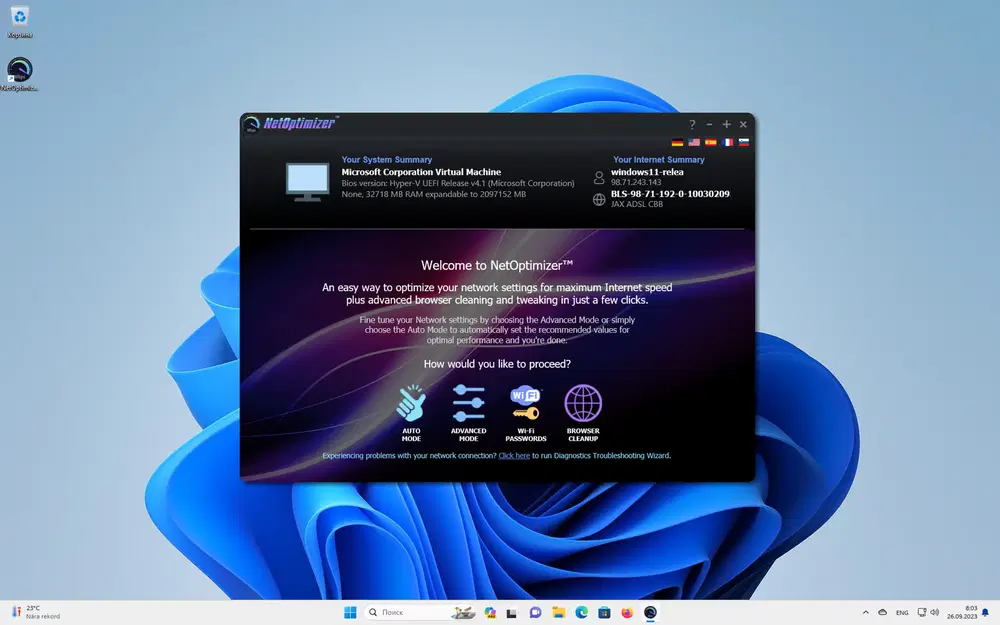Click the volume speaker tray icon

935,612
